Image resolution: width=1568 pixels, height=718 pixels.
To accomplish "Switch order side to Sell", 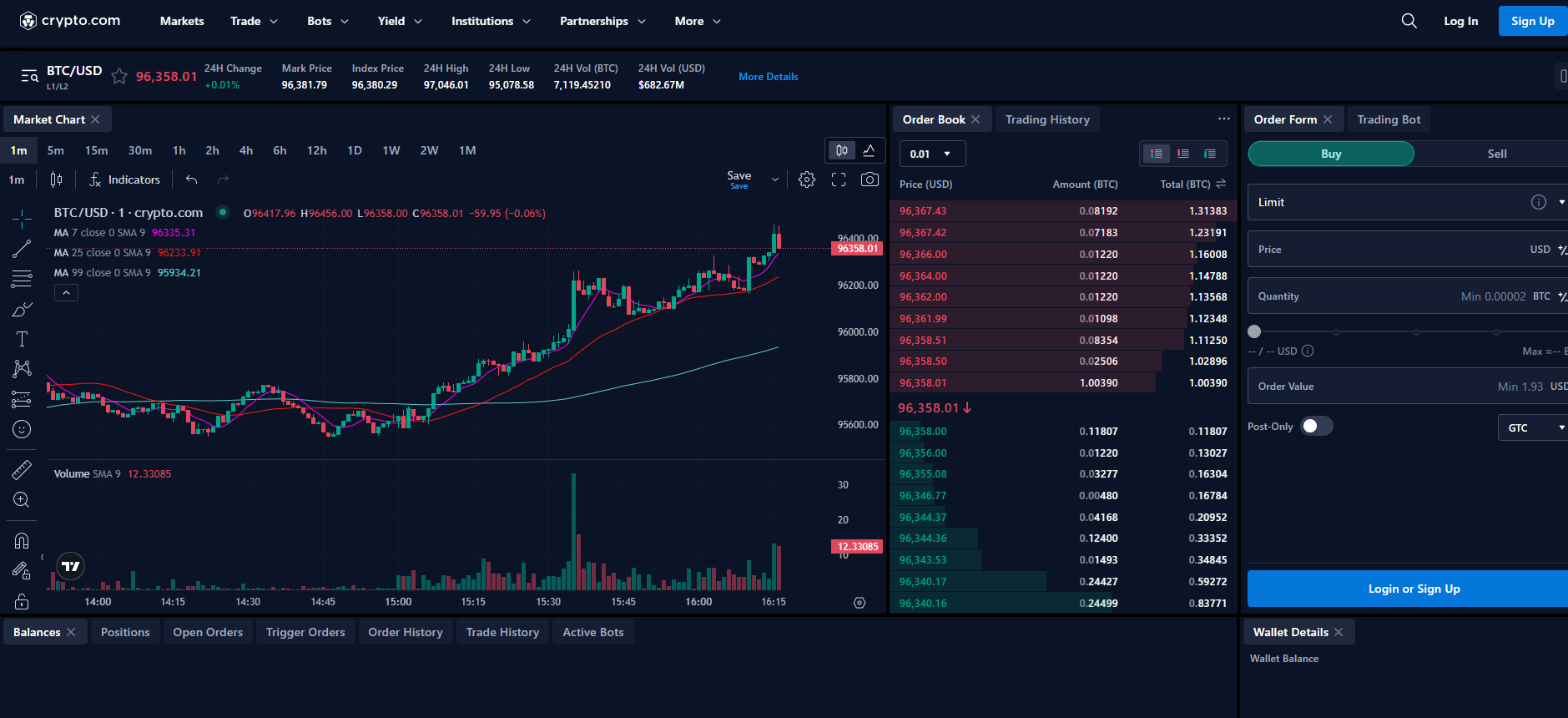I will [x=1497, y=154].
